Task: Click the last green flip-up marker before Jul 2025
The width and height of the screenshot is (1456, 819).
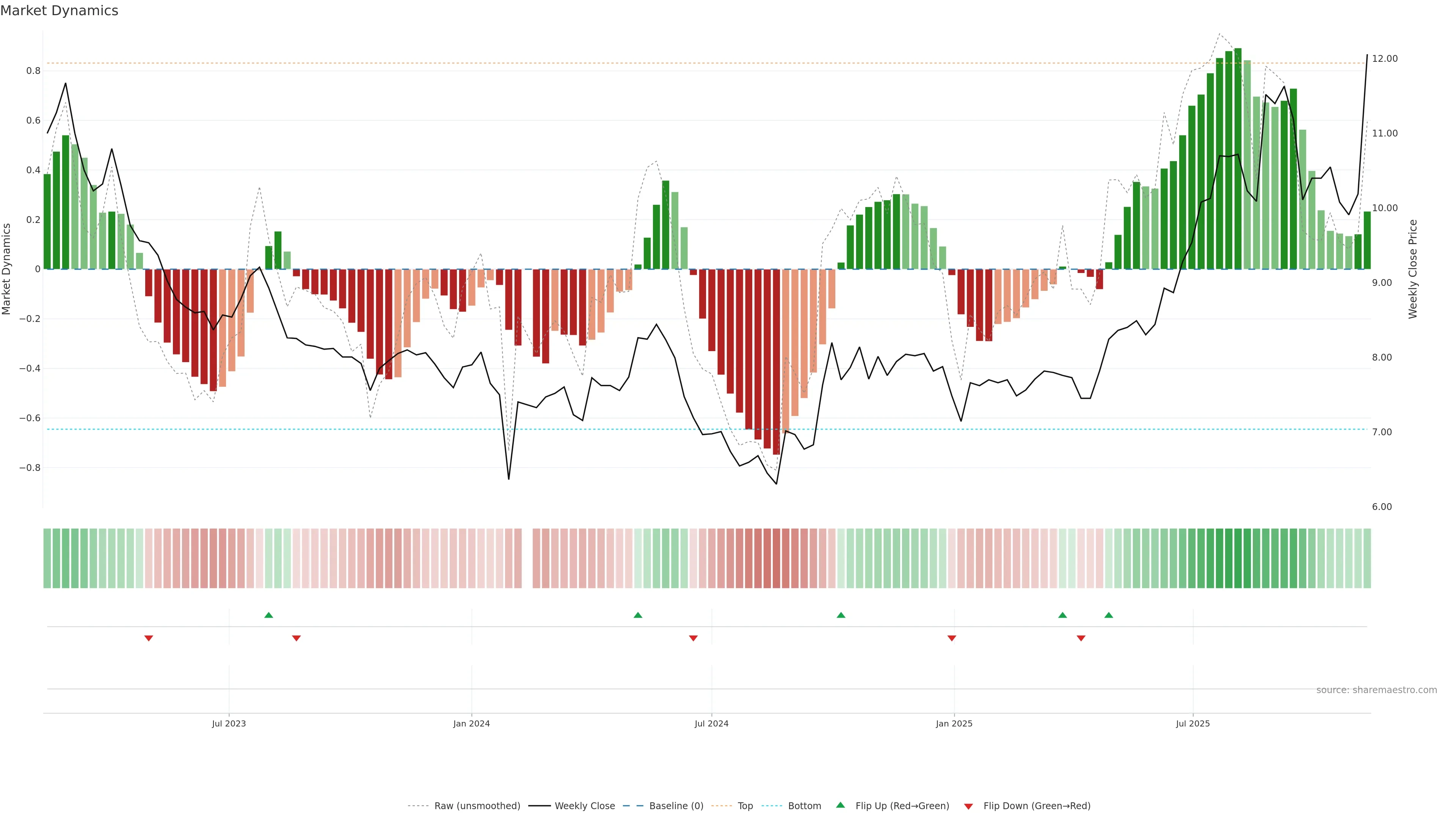Action: [1108, 615]
